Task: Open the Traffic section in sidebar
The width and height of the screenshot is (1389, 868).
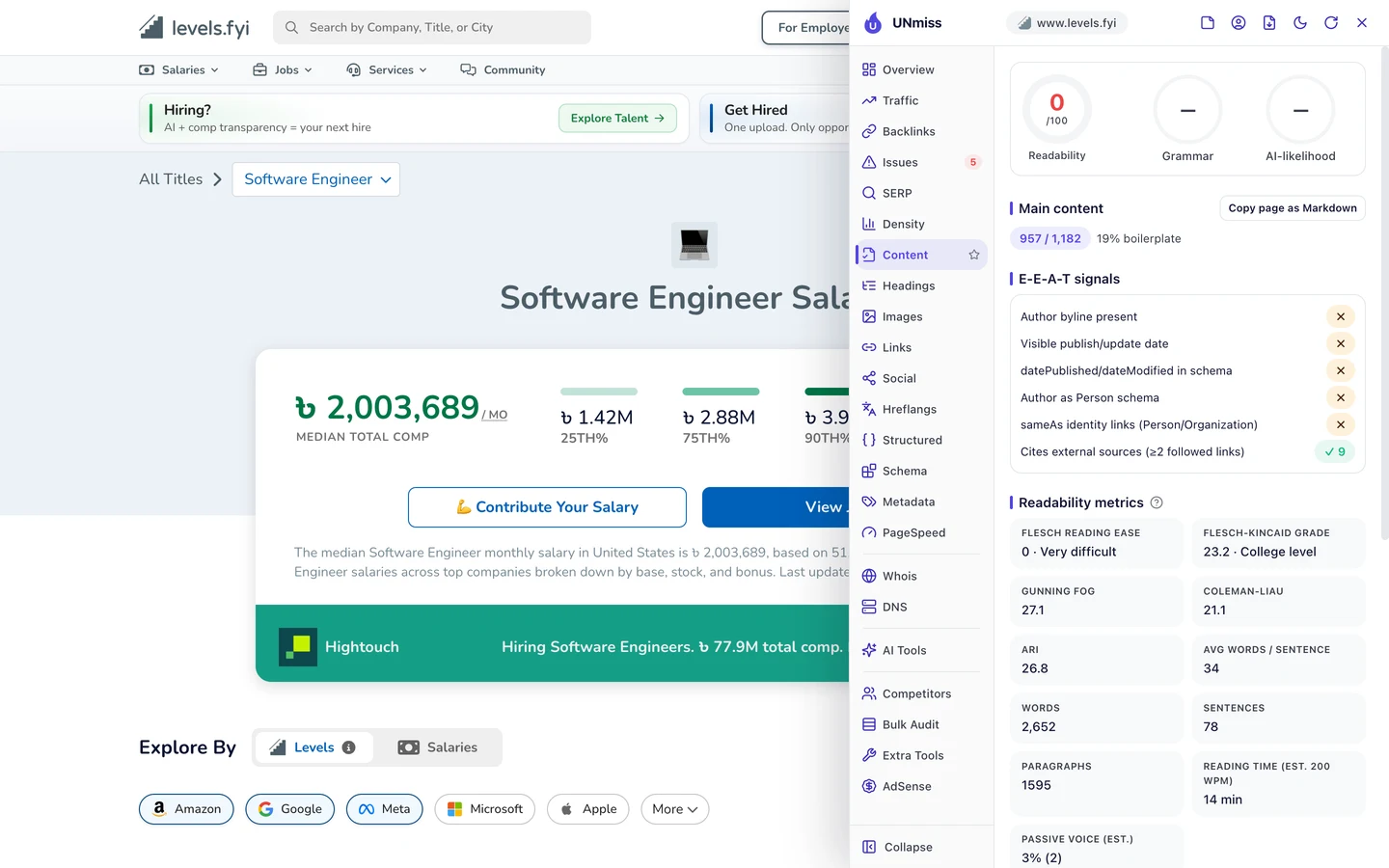Action: tap(921, 100)
